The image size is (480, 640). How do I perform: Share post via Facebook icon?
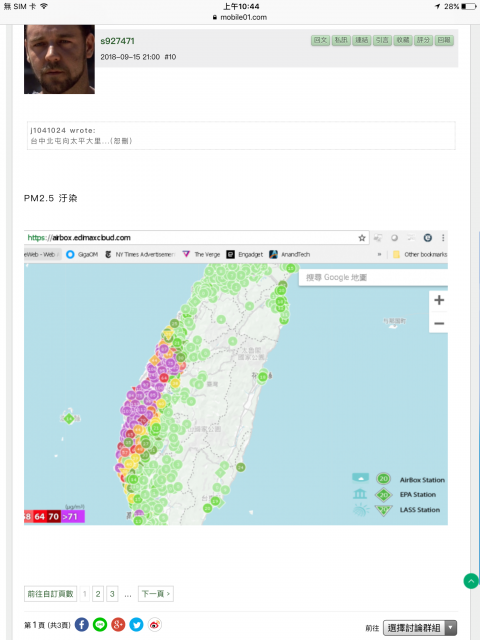tap(82, 624)
